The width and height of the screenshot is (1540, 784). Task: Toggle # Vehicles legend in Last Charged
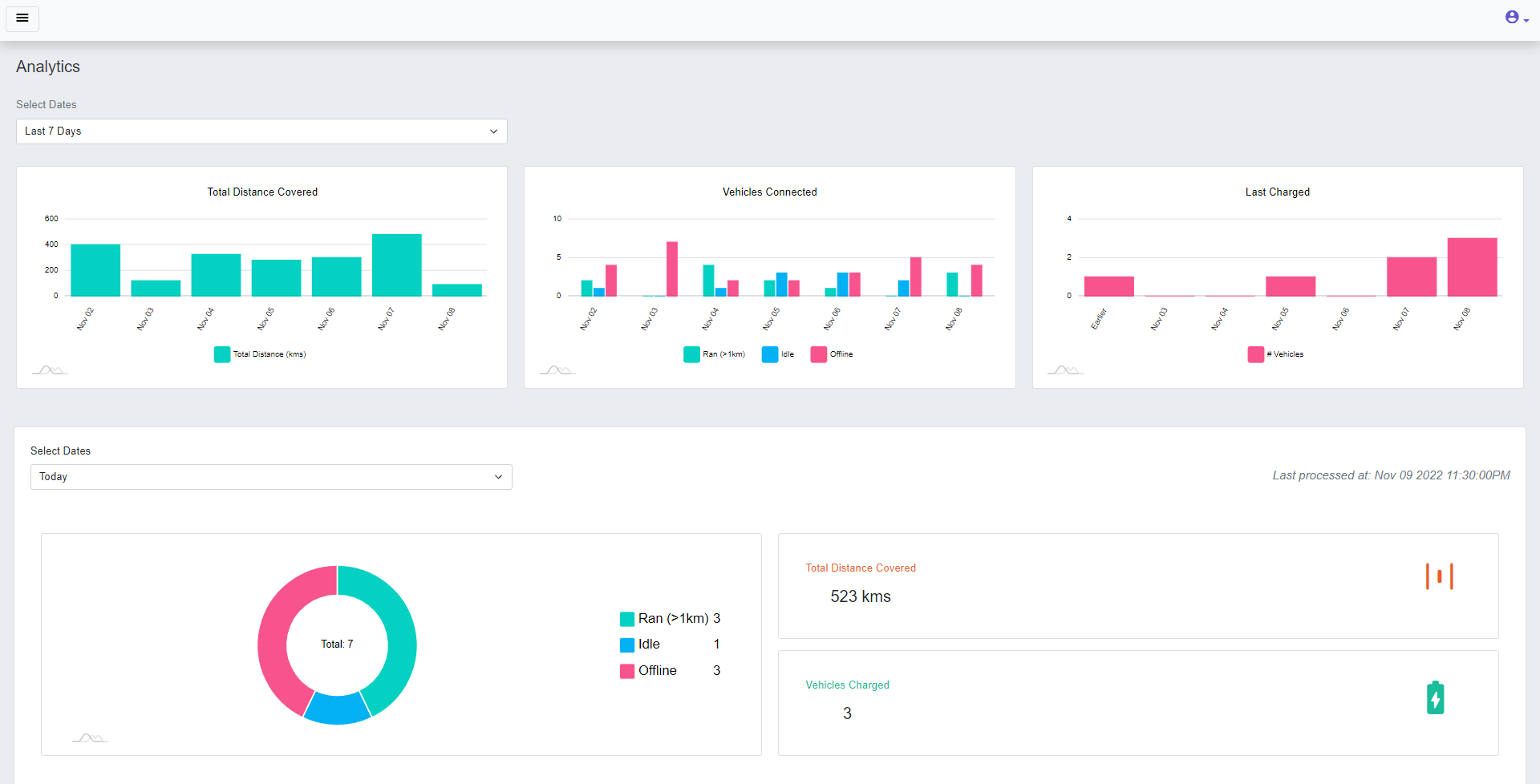tap(1275, 354)
